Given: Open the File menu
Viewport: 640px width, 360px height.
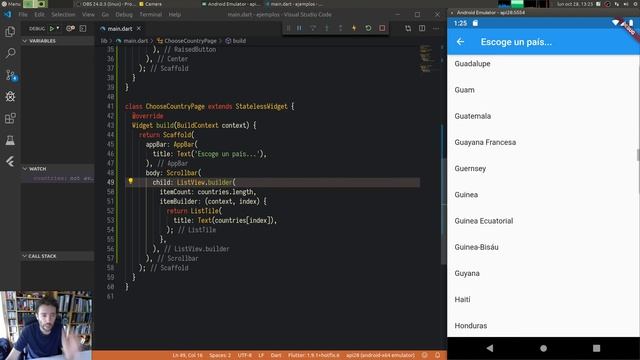Looking at the screenshot, I should pyautogui.click(x=23, y=14).
